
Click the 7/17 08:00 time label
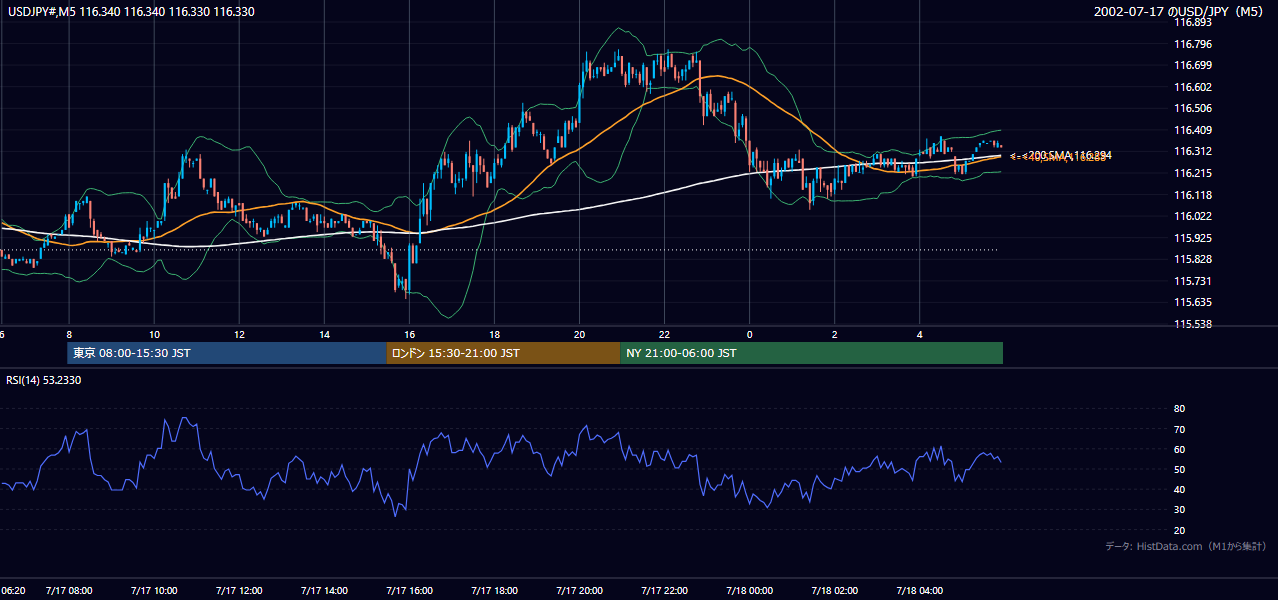coord(69,590)
